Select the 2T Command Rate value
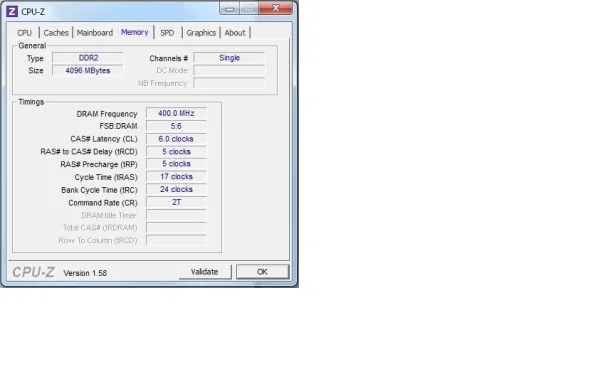 click(176, 202)
